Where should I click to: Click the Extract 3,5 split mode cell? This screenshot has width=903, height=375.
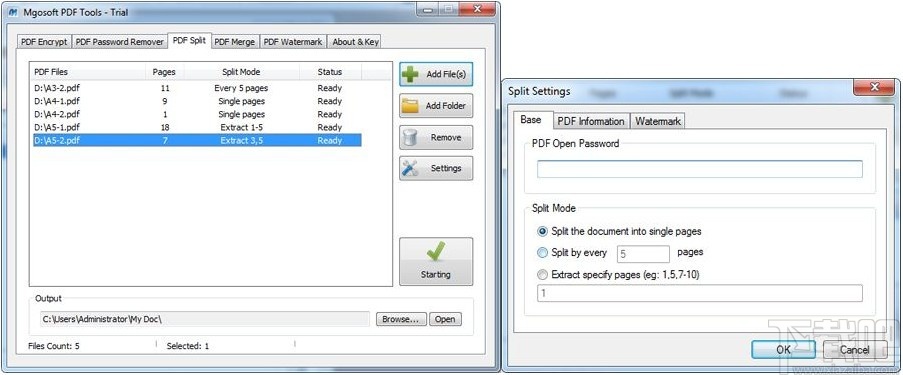(241, 141)
